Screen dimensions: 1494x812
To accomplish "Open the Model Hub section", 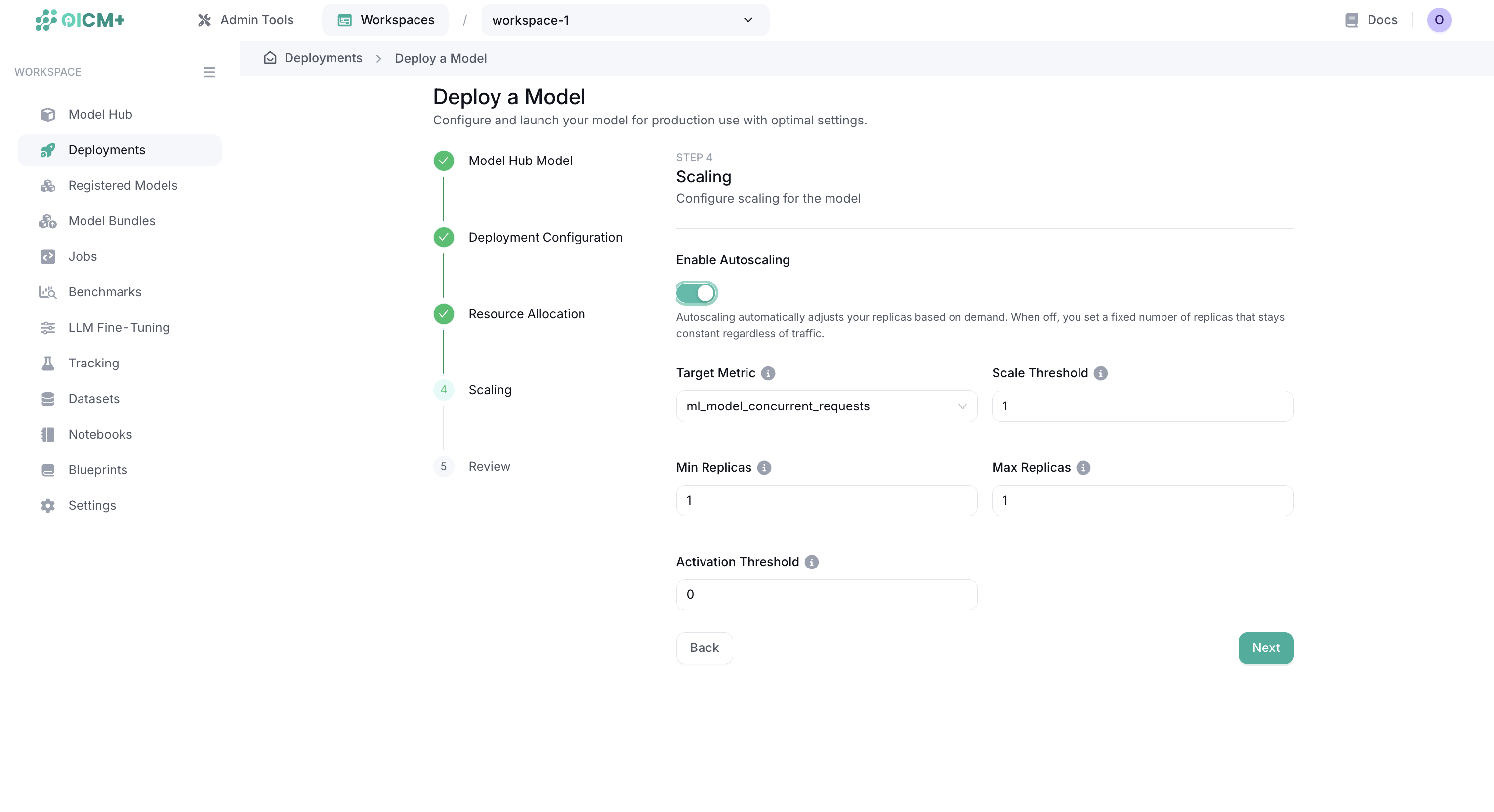I will [100, 114].
